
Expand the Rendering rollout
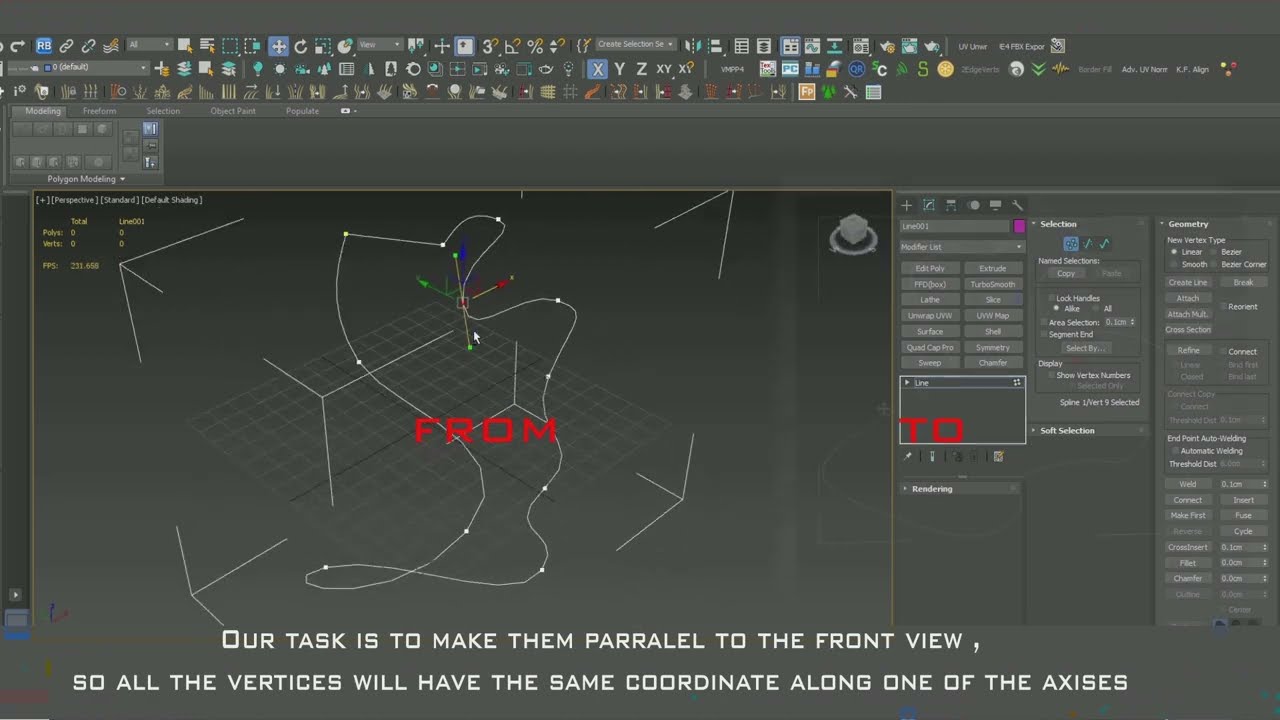pos(932,489)
